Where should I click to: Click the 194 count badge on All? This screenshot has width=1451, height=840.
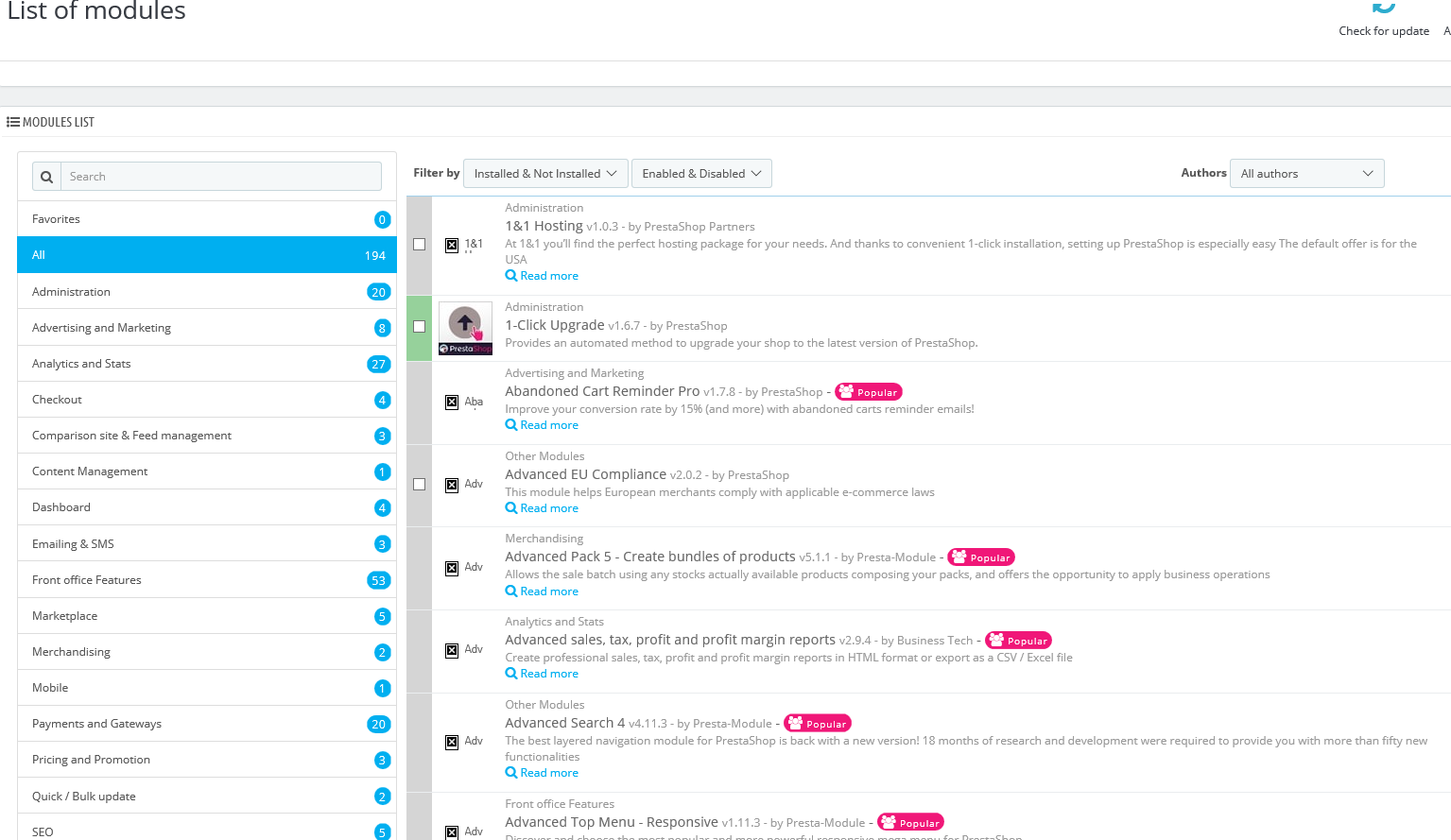point(375,256)
